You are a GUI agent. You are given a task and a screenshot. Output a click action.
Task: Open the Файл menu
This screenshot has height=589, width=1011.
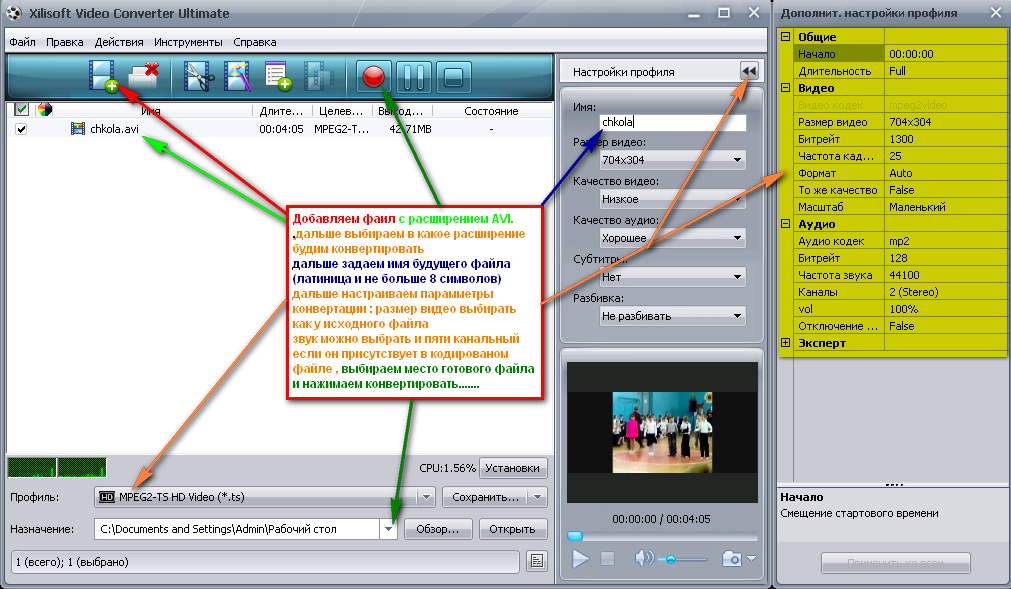(x=23, y=42)
